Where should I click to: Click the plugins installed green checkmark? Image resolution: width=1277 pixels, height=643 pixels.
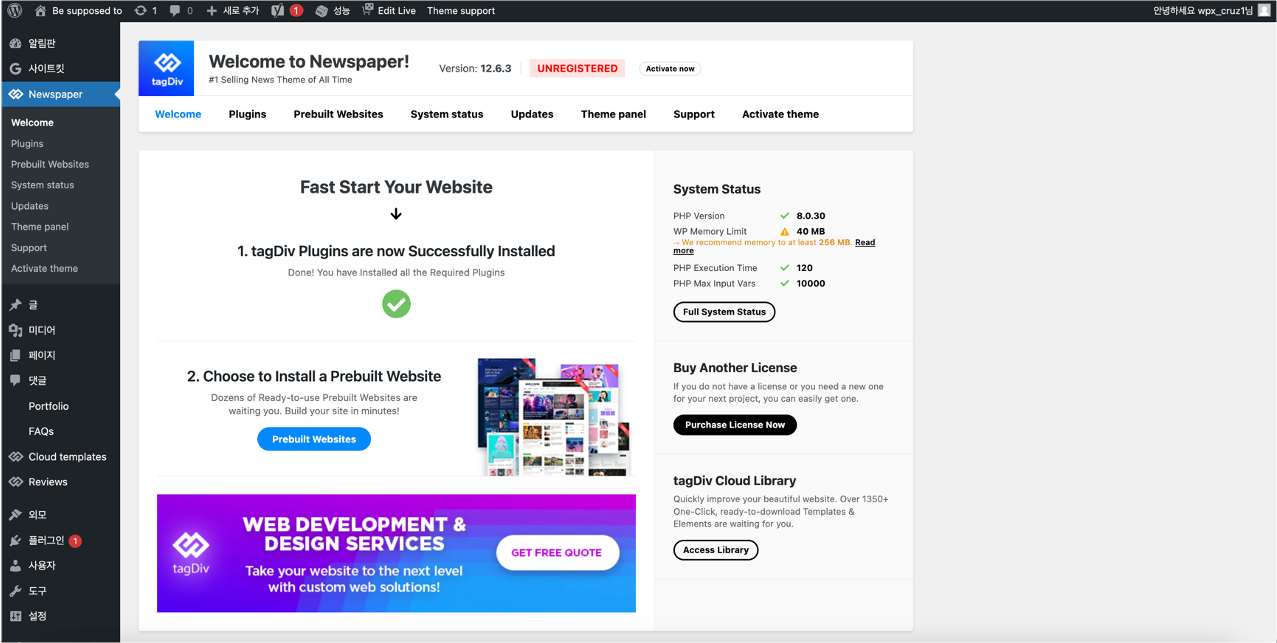click(x=396, y=303)
